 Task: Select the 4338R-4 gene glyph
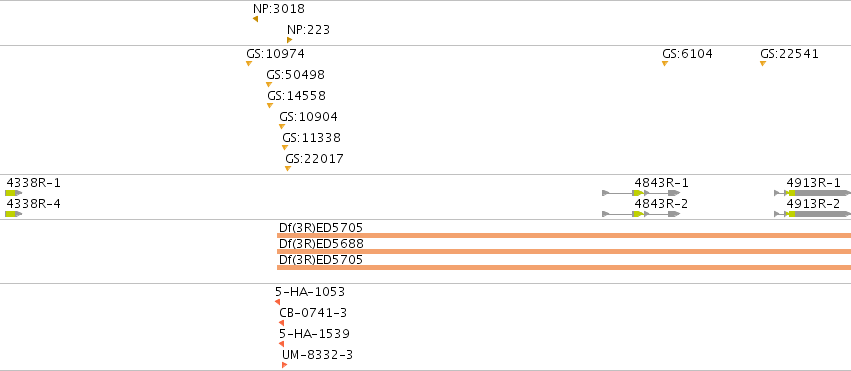[x=14, y=214]
